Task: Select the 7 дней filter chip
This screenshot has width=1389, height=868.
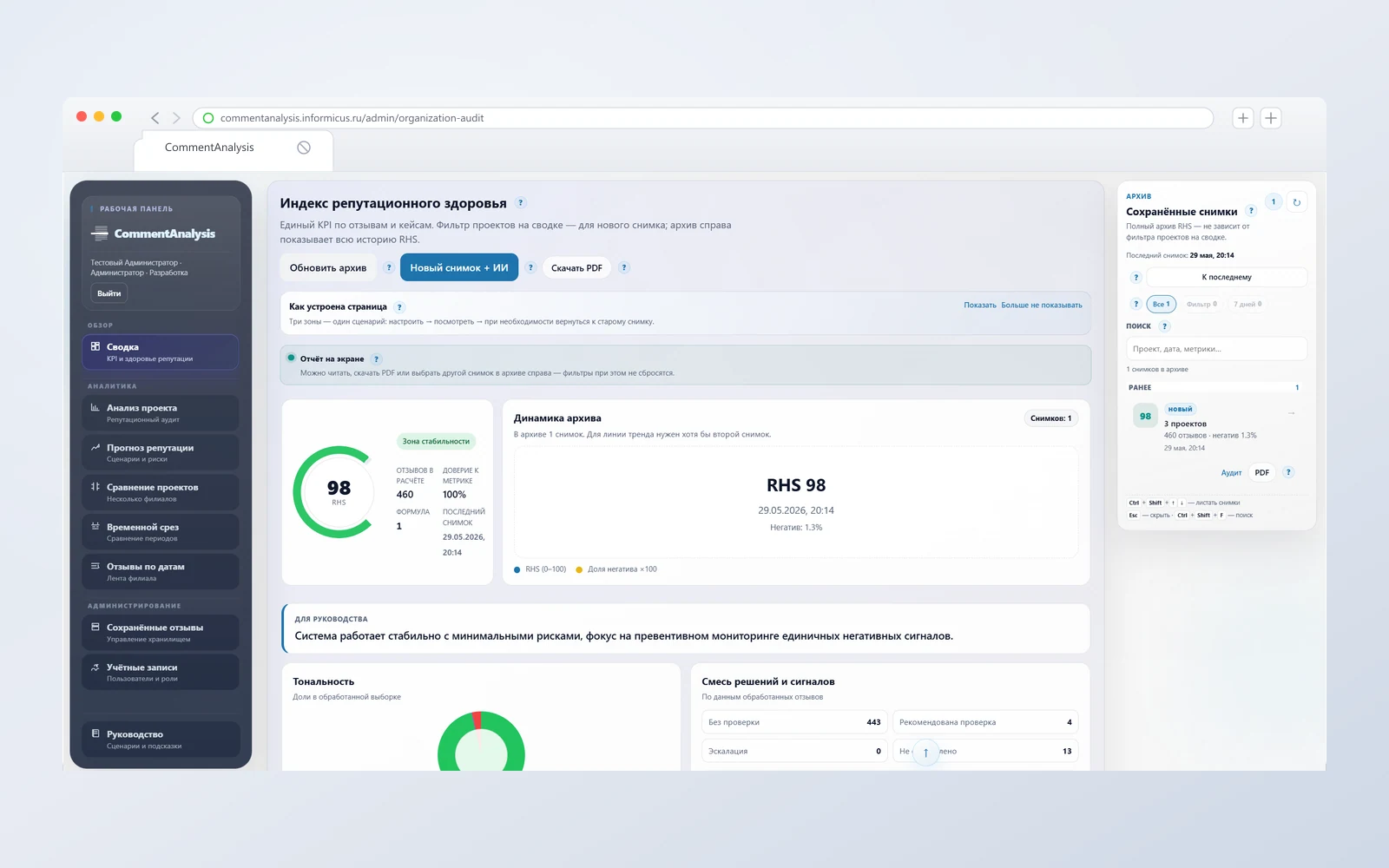Action: 1247,304
